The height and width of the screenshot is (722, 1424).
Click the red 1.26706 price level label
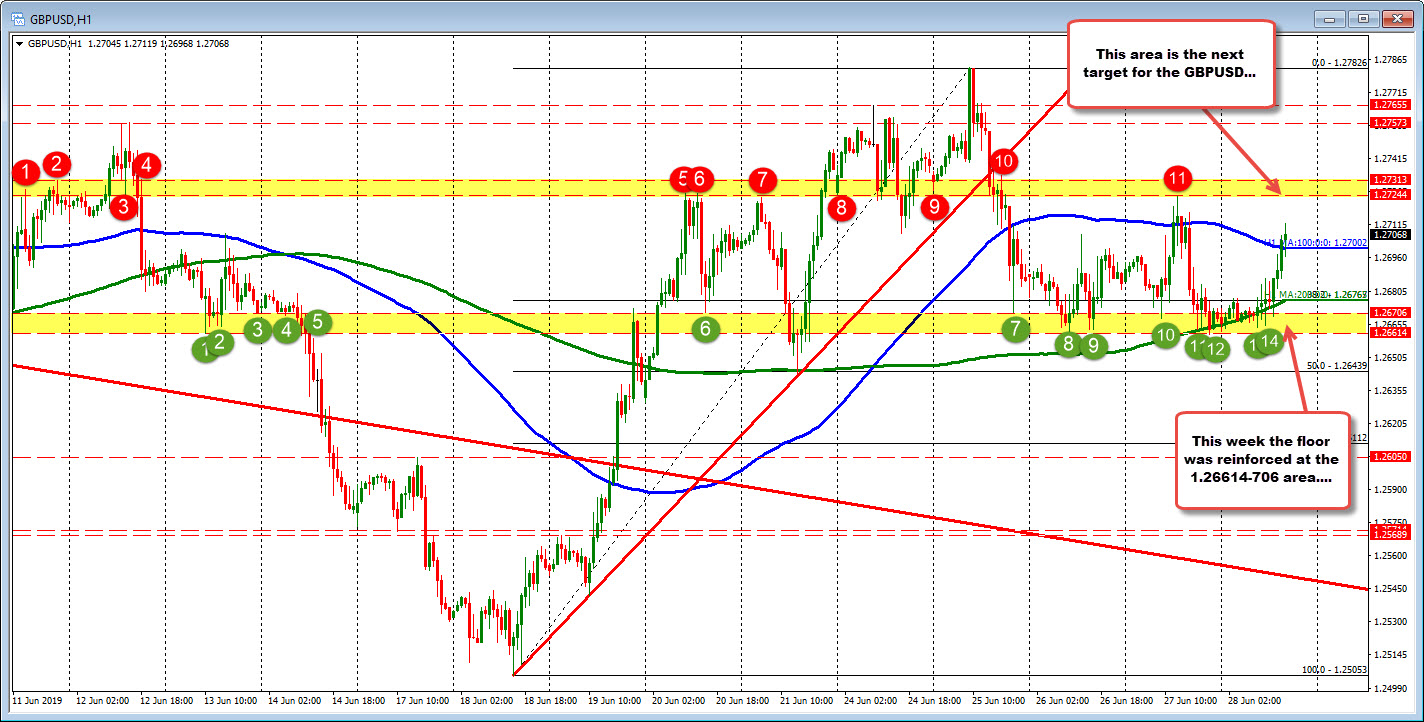tap(1389, 313)
